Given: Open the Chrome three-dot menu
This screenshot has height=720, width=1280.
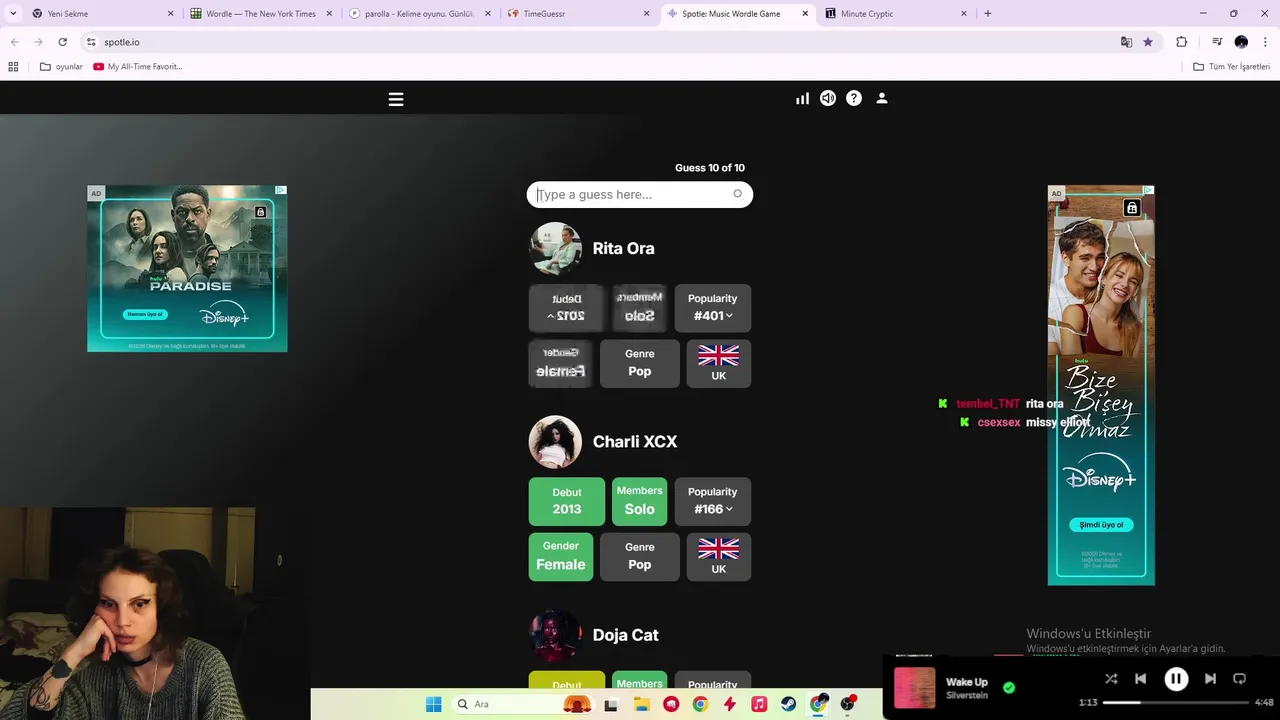Looking at the screenshot, I should (1266, 42).
